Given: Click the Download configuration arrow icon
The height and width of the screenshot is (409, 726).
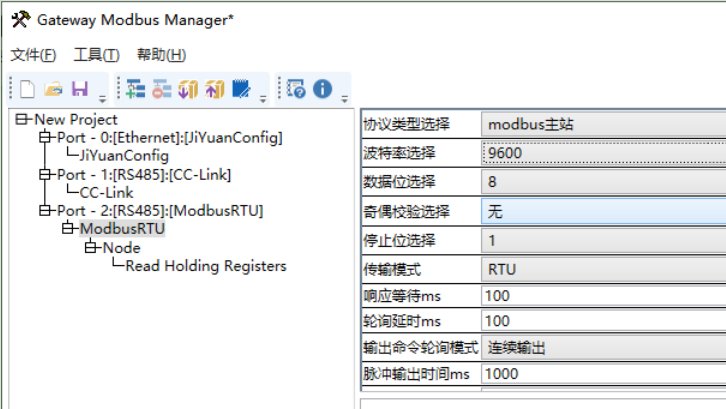Looking at the screenshot, I should coord(188,89).
